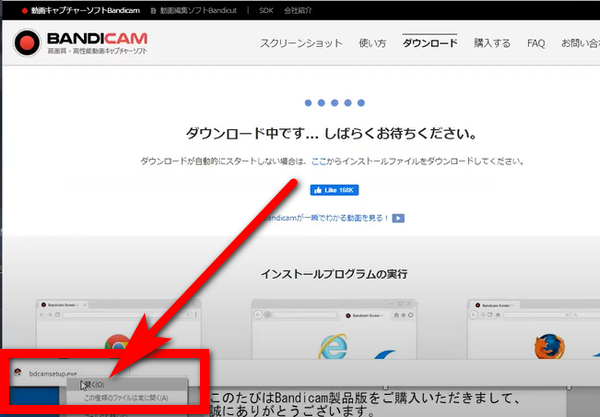Click the Internet Explorer illustration logo
The width and height of the screenshot is (600, 417).
pyautogui.click(x=333, y=347)
